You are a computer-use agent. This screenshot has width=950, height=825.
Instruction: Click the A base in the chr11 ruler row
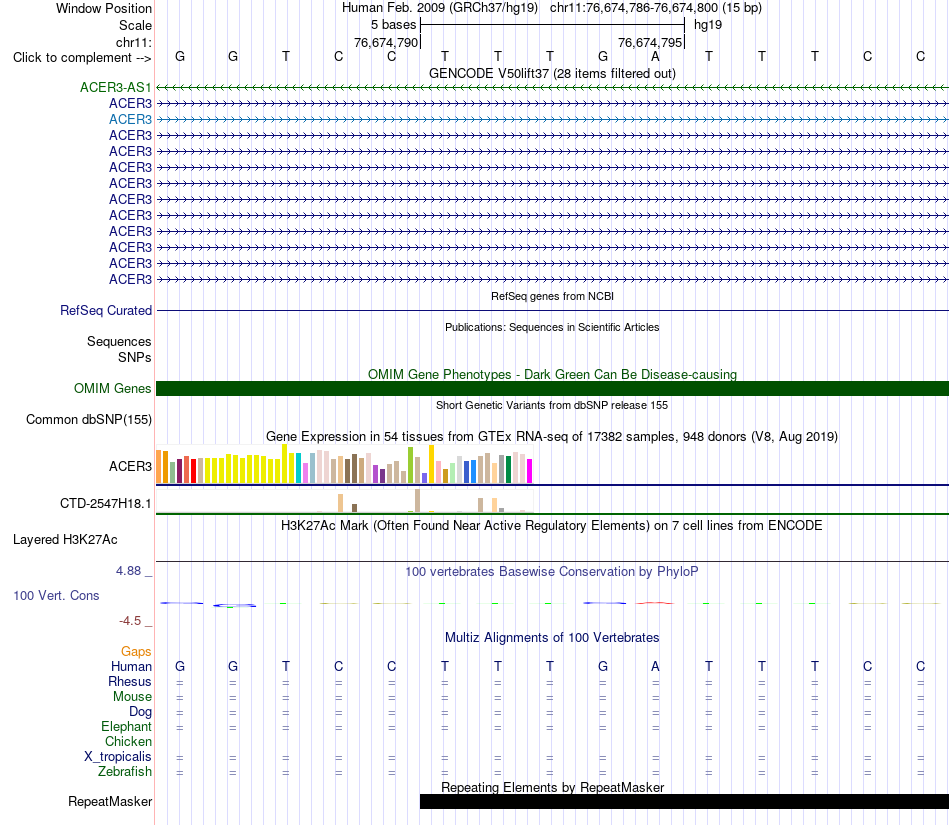click(655, 56)
